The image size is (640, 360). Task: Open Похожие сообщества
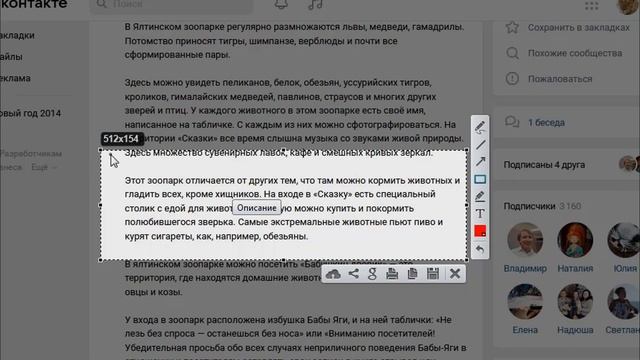[575, 53]
